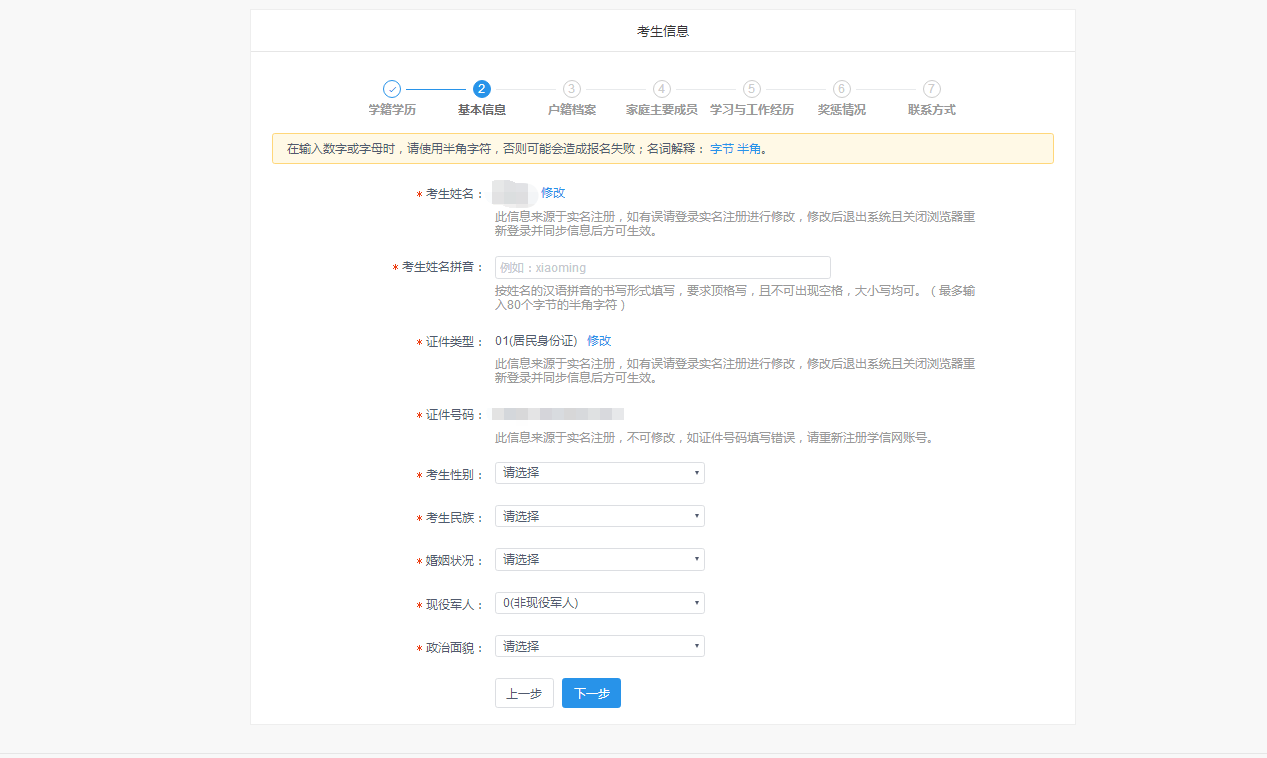Image resolution: width=1267 pixels, height=758 pixels.
Task: Click 修改 link next to 证件类型
Action: click(599, 341)
